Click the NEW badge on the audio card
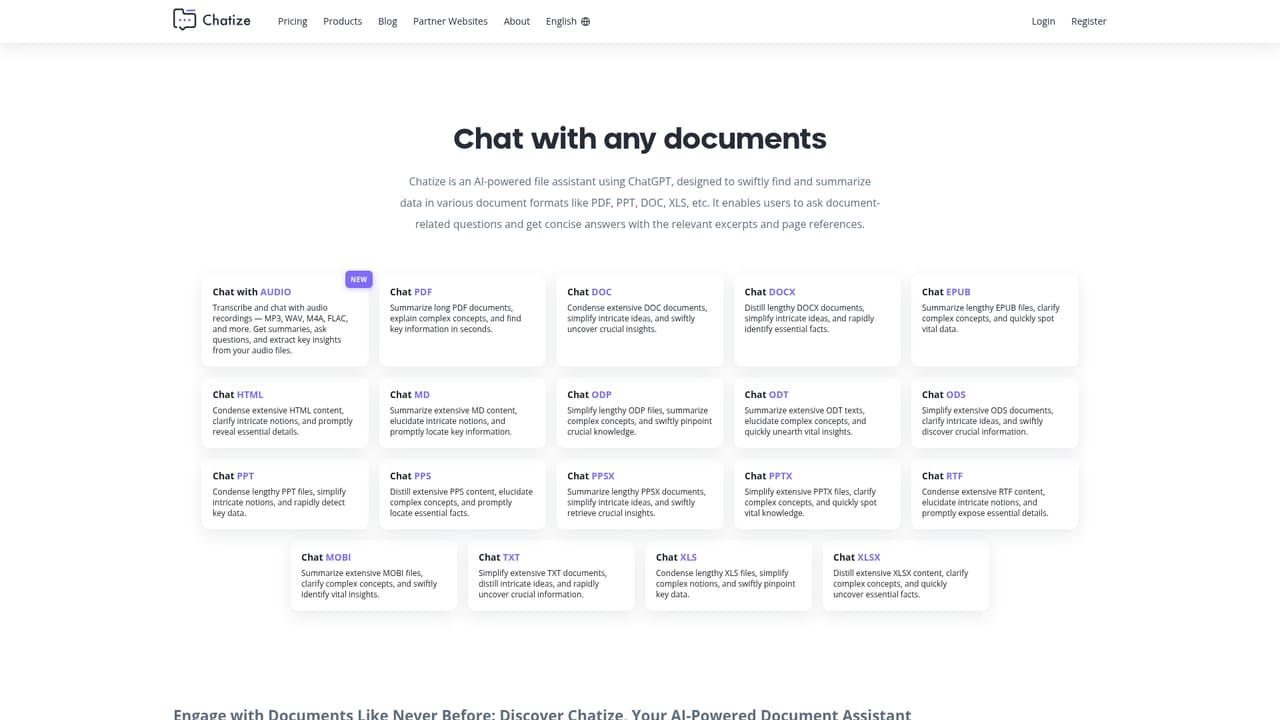The height and width of the screenshot is (720, 1280). point(358,279)
